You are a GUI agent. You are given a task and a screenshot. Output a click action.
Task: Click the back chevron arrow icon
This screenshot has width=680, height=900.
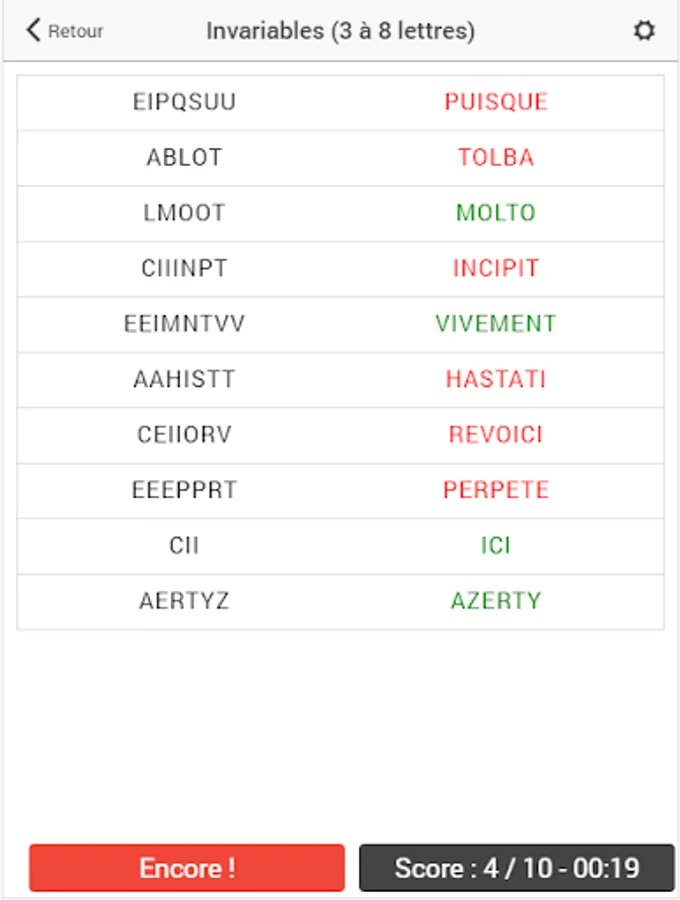(x=33, y=30)
